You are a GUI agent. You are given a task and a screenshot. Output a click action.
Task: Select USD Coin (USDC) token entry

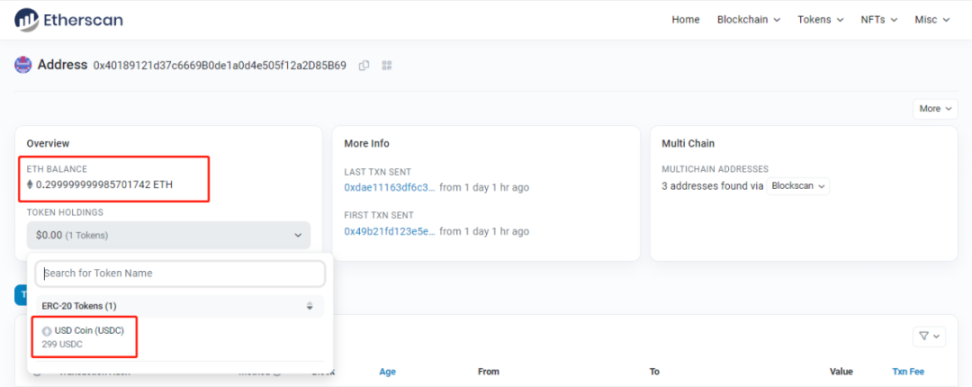click(x=180, y=337)
